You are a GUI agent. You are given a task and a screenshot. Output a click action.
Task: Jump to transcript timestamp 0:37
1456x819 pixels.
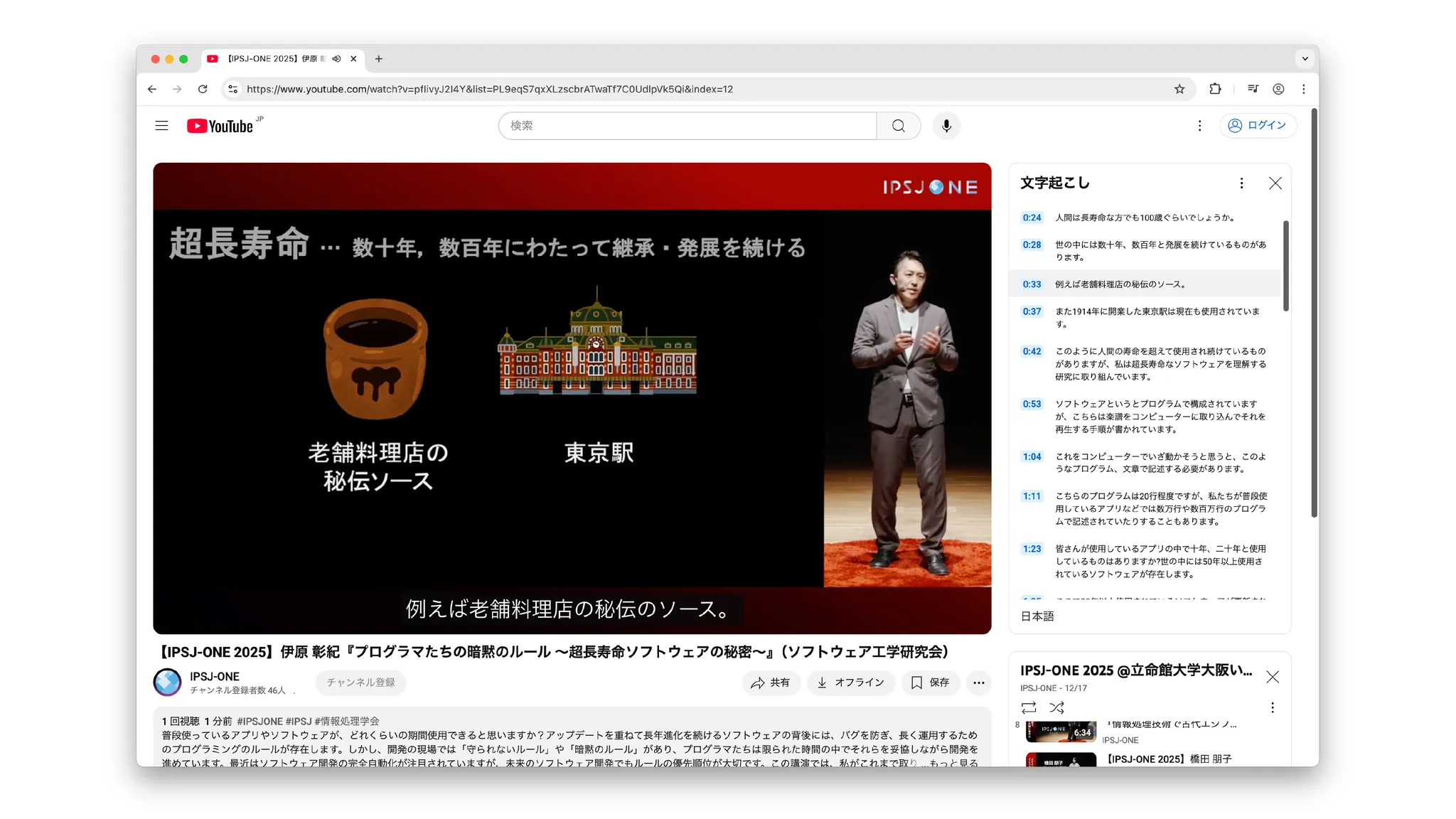[x=1032, y=311]
